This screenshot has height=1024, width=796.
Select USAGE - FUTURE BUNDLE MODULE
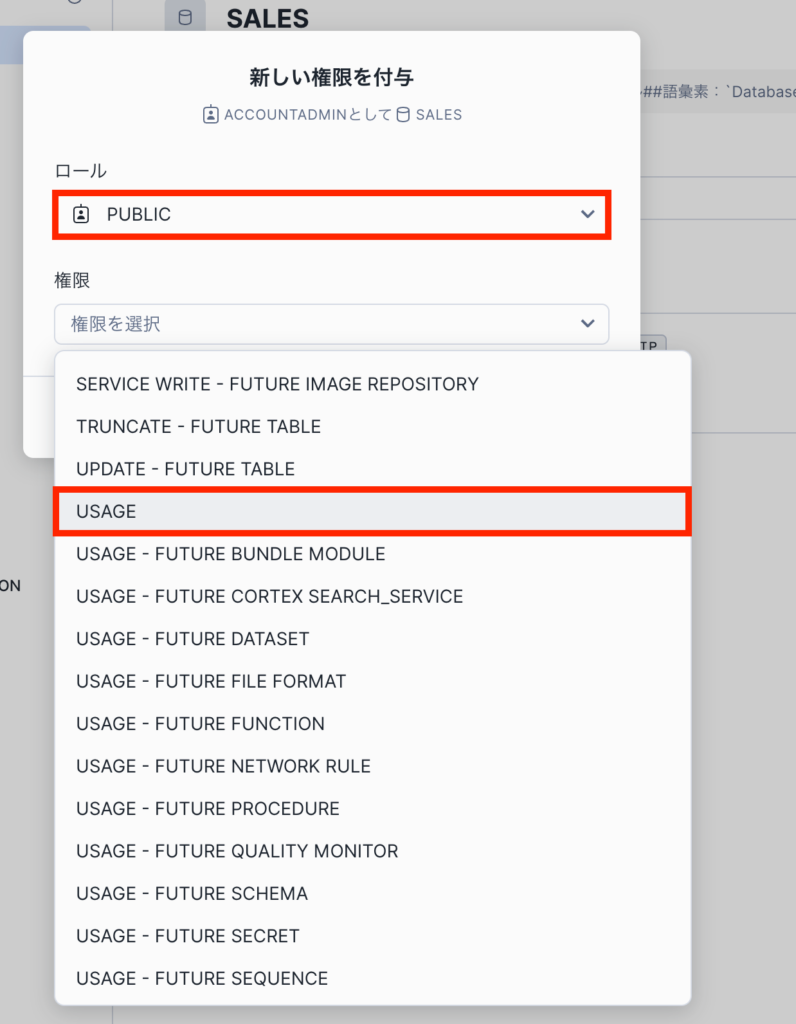tap(230, 554)
